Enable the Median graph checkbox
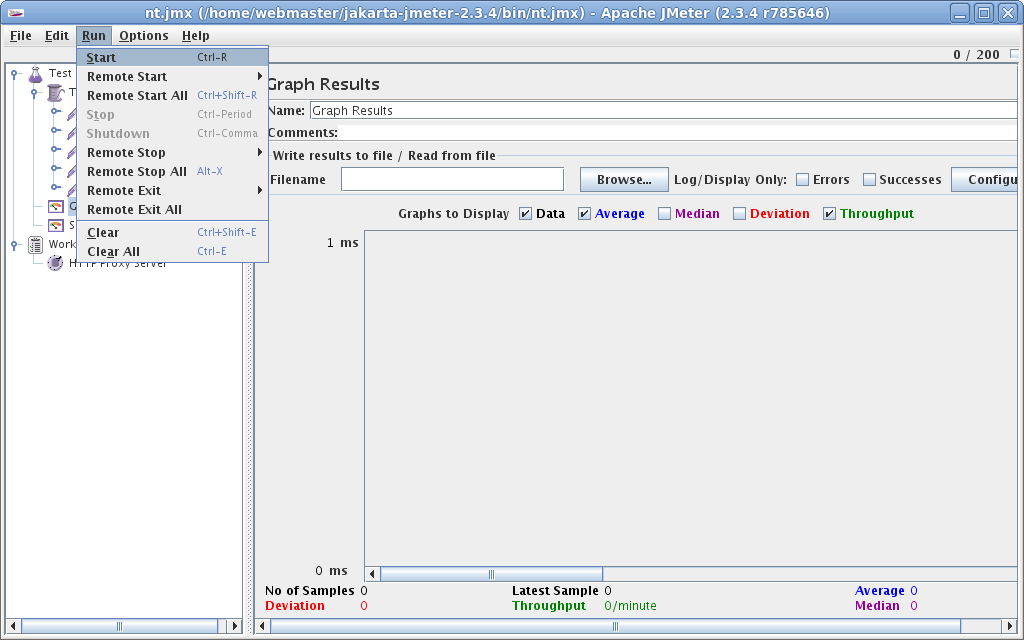 (x=664, y=214)
